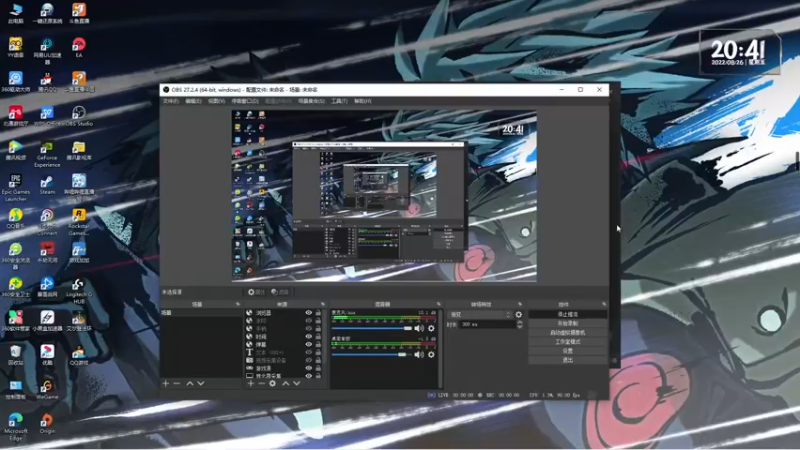
Task: Open the 渐变 transition dropdown
Action: click(480, 315)
